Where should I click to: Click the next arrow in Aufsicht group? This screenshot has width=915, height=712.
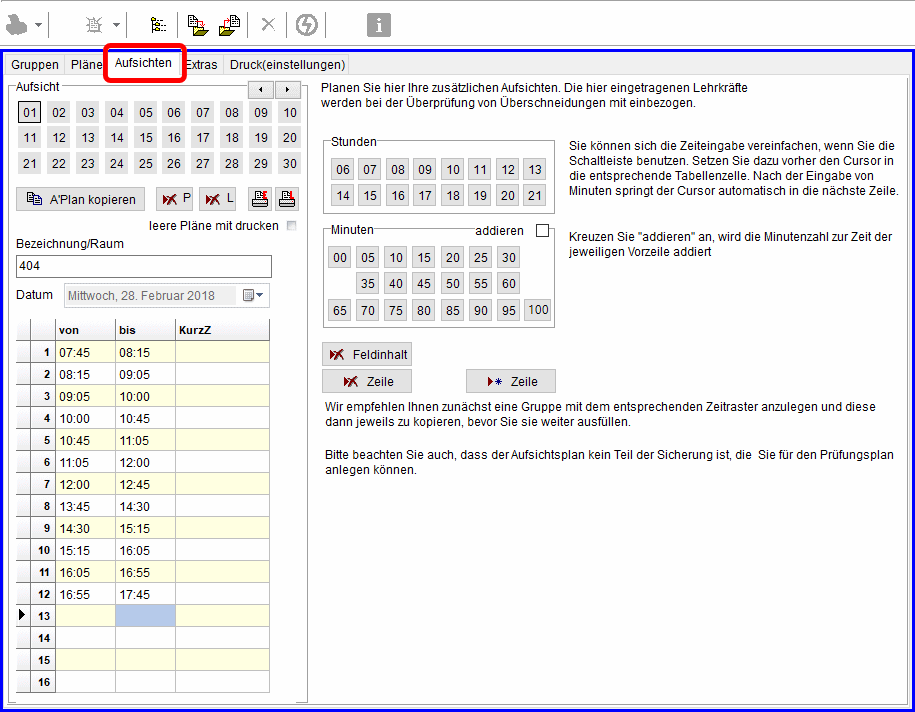click(x=288, y=89)
